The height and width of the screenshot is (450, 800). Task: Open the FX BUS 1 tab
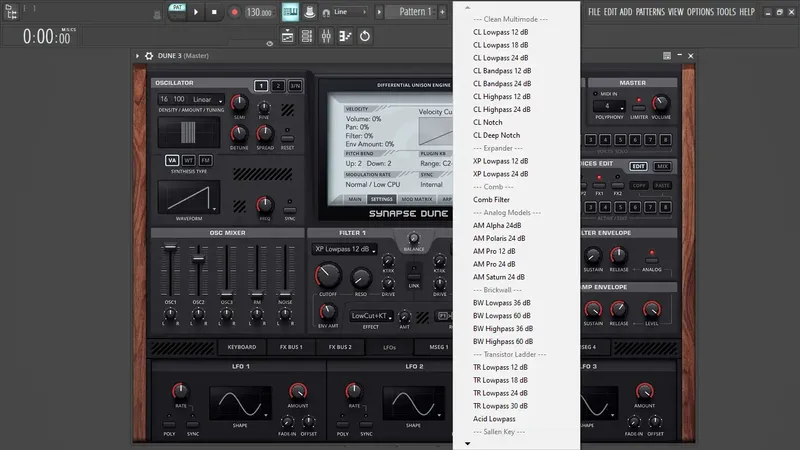coord(291,347)
